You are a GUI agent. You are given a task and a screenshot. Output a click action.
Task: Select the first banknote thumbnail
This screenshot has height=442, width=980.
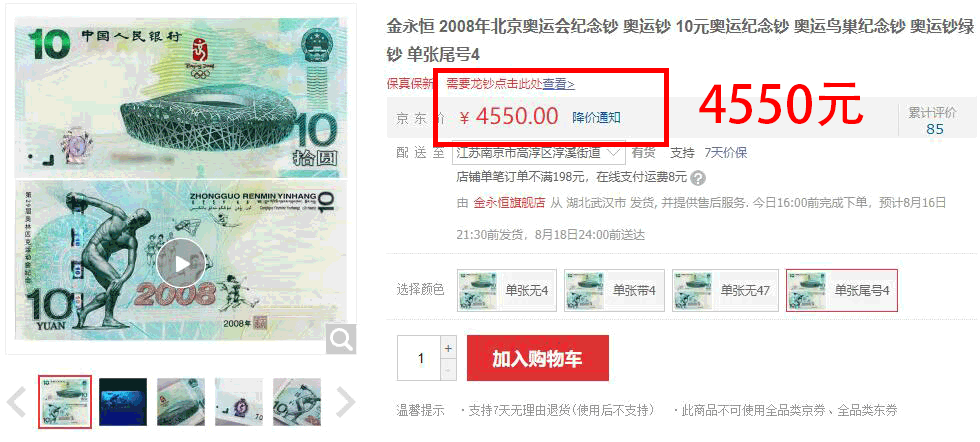click(65, 402)
